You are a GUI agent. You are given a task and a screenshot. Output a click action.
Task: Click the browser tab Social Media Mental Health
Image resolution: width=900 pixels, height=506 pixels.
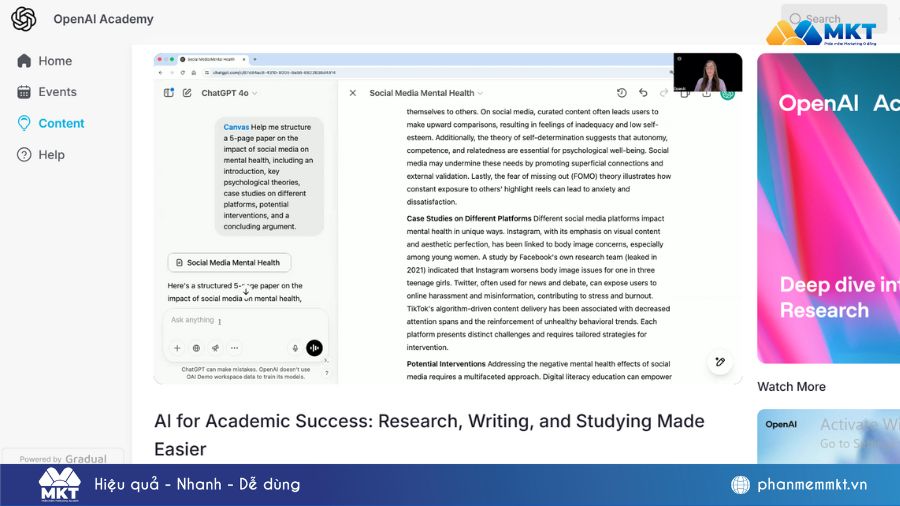211,59
